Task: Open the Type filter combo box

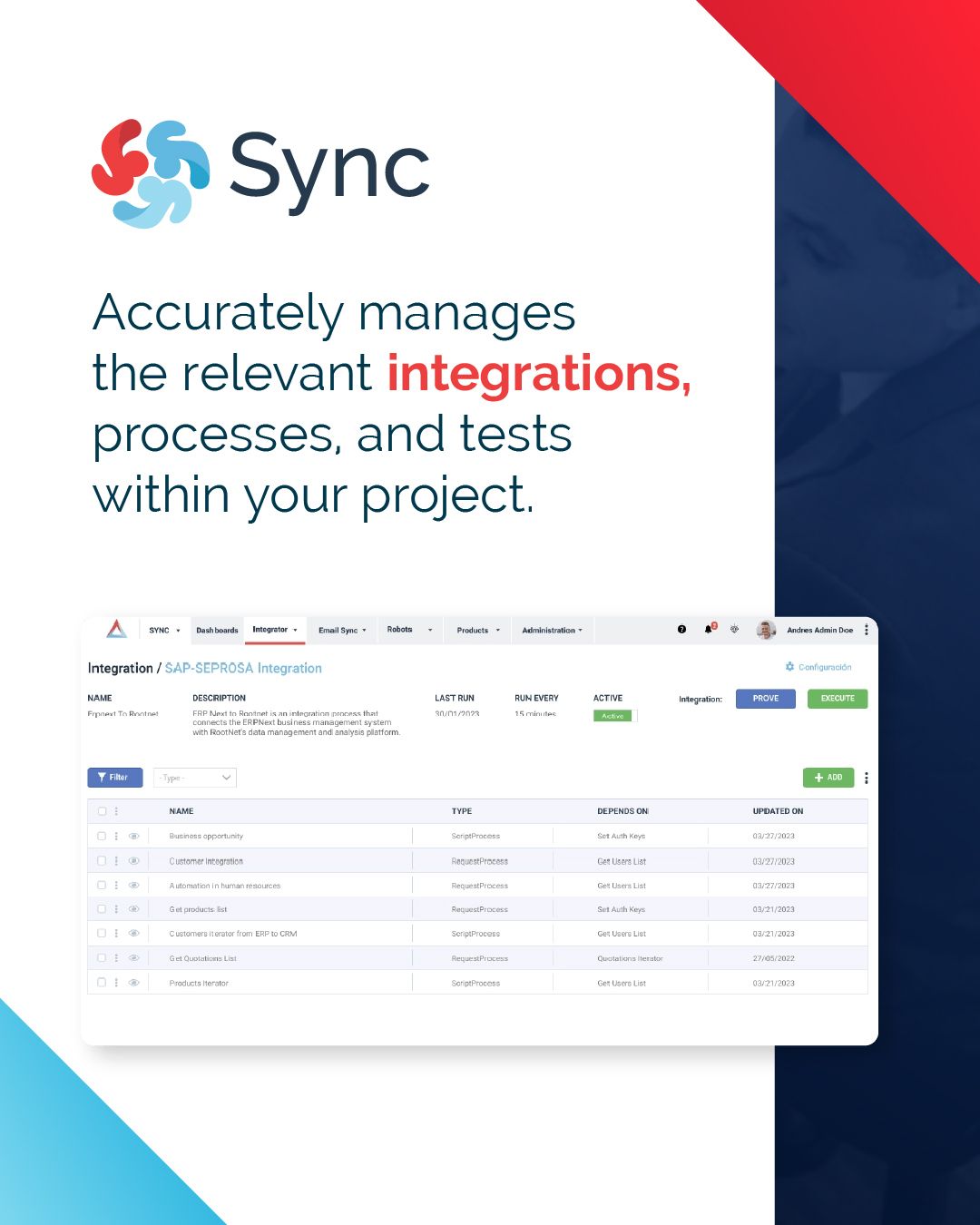Action: tap(195, 778)
